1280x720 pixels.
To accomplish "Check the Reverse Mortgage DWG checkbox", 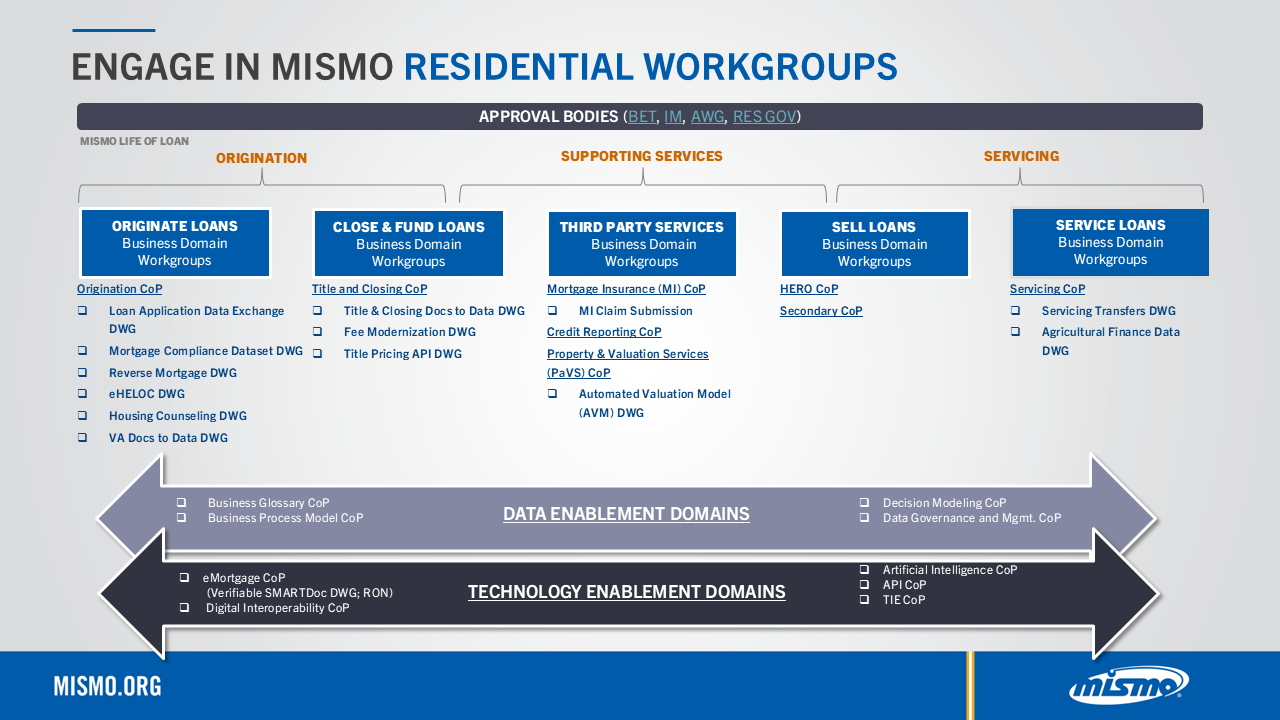I will tap(82, 372).
